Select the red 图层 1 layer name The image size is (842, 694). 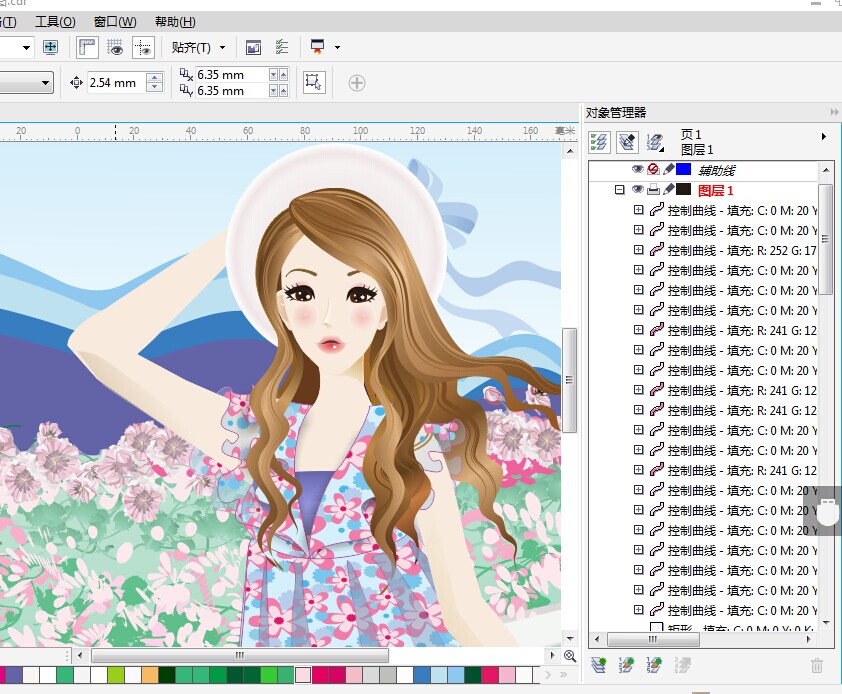(x=715, y=191)
